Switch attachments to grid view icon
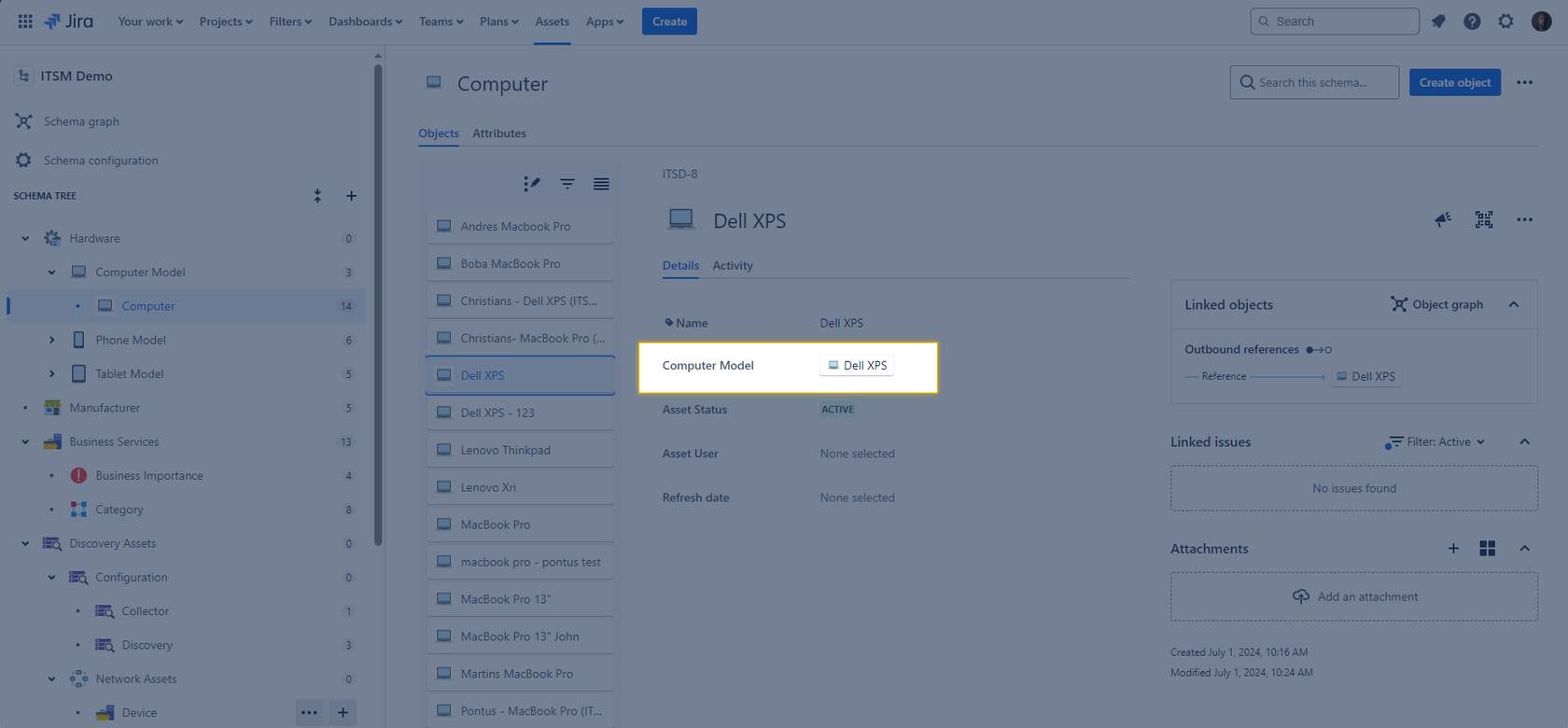The width and height of the screenshot is (1568, 728). pyautogui.click(x=1488, y=549)
